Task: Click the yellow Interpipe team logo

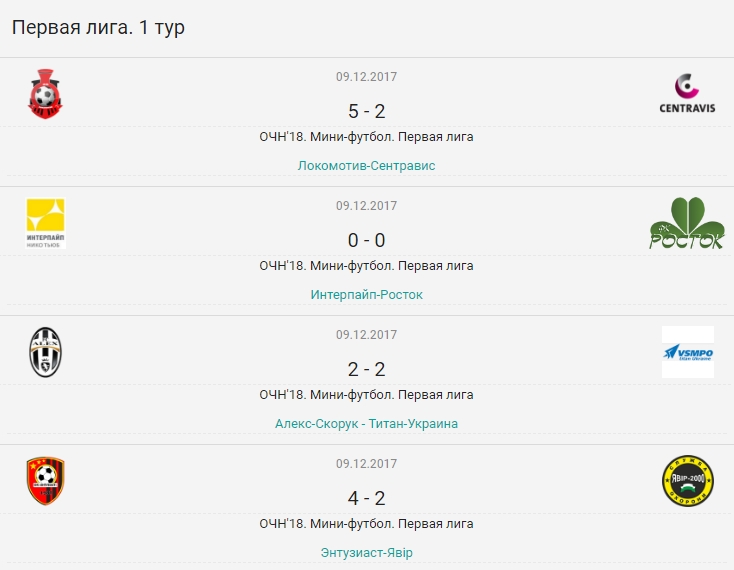Action: pyautogui.click(x=45, y=223)
